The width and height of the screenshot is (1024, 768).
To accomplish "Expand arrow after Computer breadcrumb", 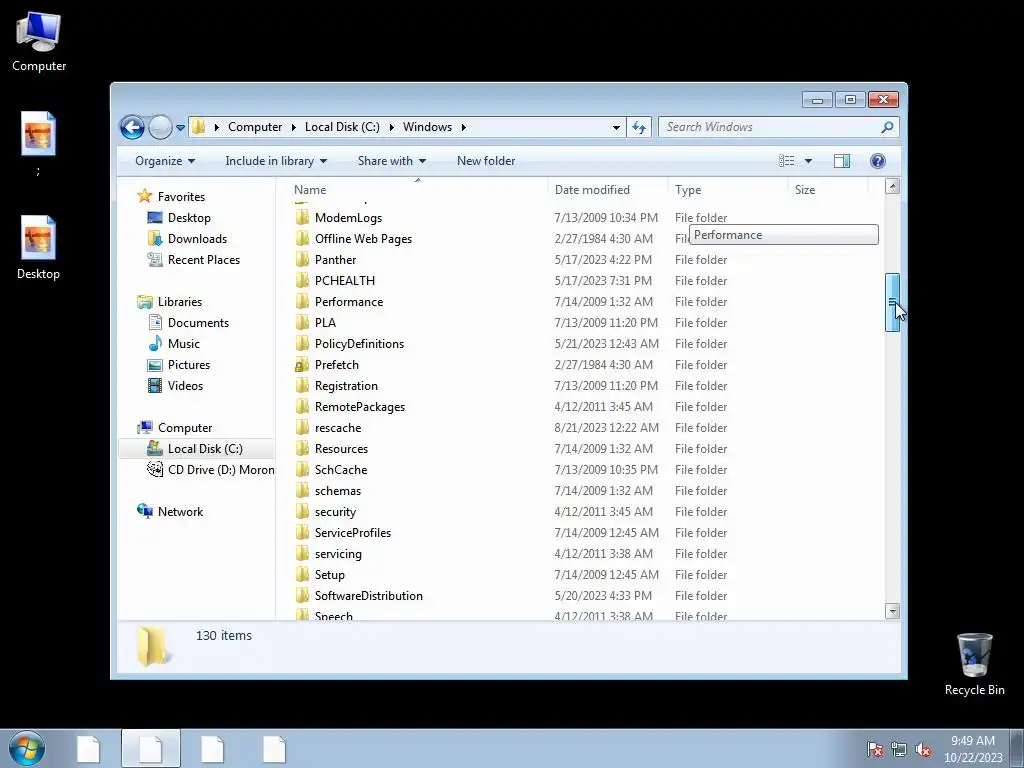I will point(294,127).
